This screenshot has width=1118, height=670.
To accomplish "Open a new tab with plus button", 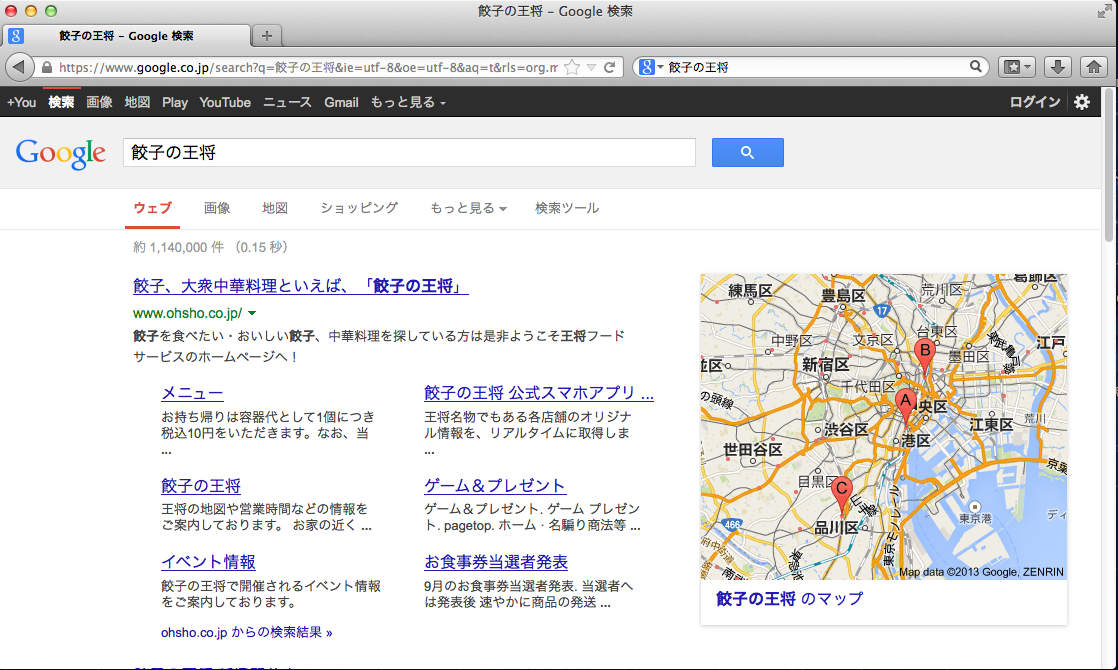I will coord(267,36).
